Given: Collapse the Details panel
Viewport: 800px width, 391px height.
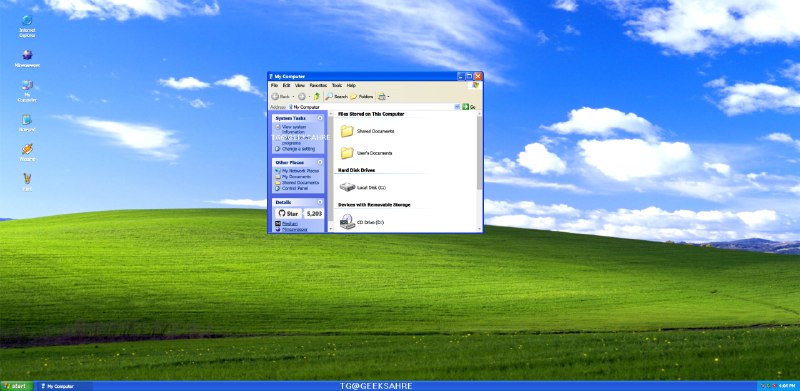Looking at the screenshot, I should [320, 202].
